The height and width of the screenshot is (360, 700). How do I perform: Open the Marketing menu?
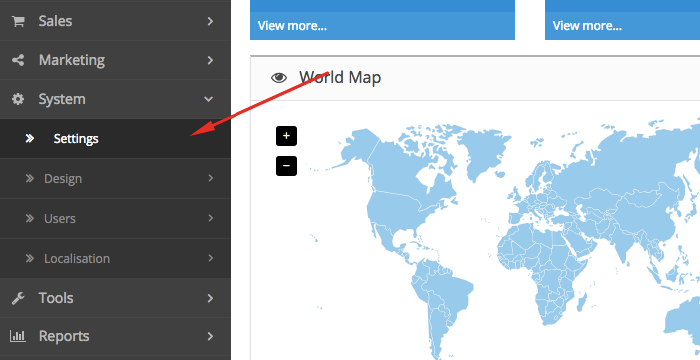[115, 60]
